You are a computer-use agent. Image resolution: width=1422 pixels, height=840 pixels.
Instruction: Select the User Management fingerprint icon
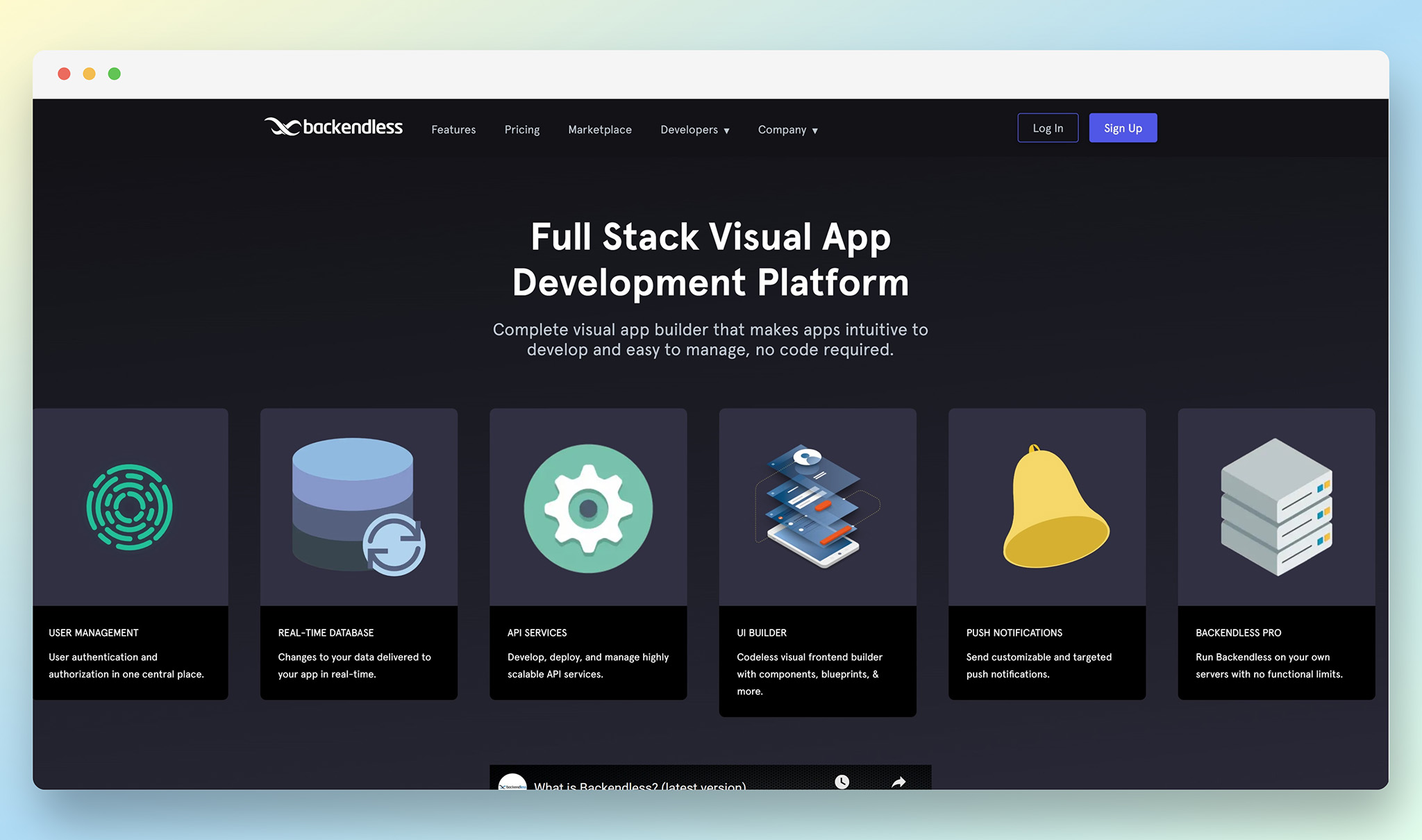pos(130,507)
